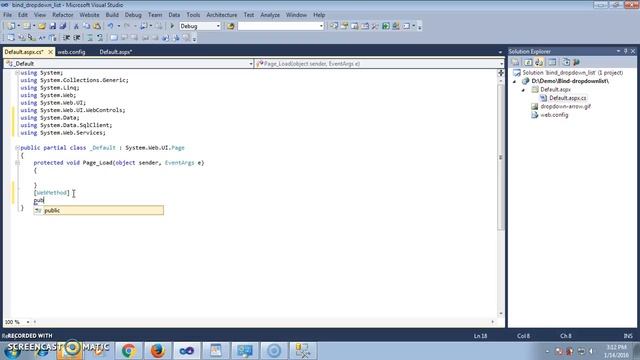The width and height of the screenshot is (640, 360).
Task: Close the Solution Explorer panel
Action: 633,51
